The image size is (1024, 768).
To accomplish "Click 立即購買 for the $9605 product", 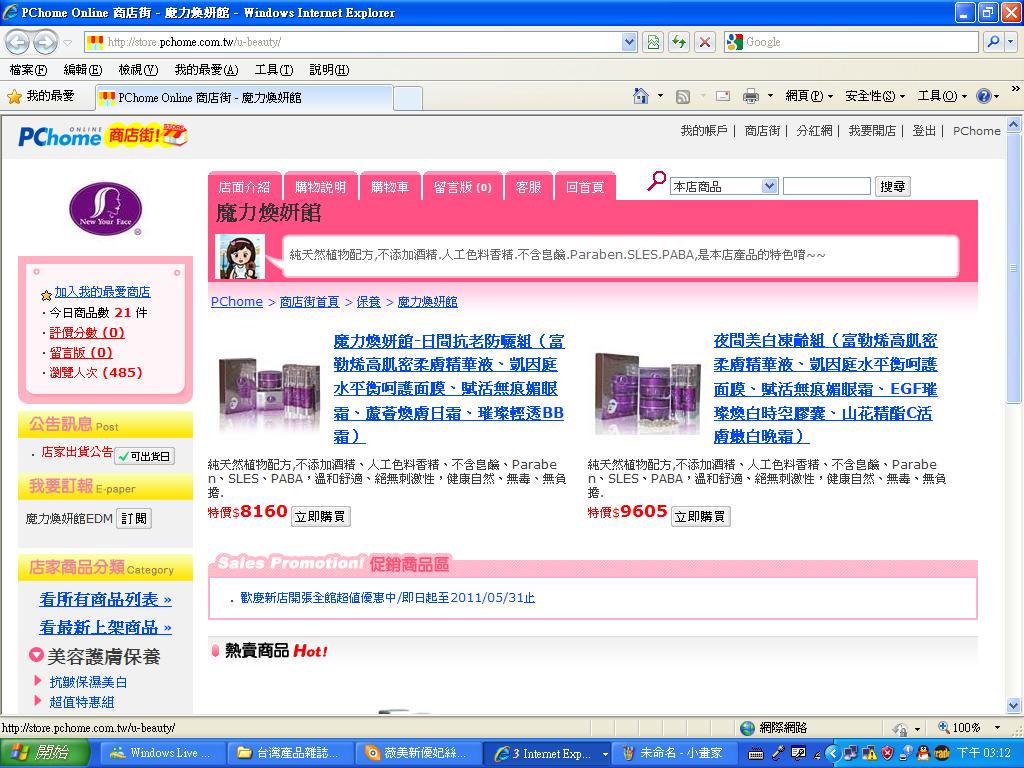I will [701, 517].
